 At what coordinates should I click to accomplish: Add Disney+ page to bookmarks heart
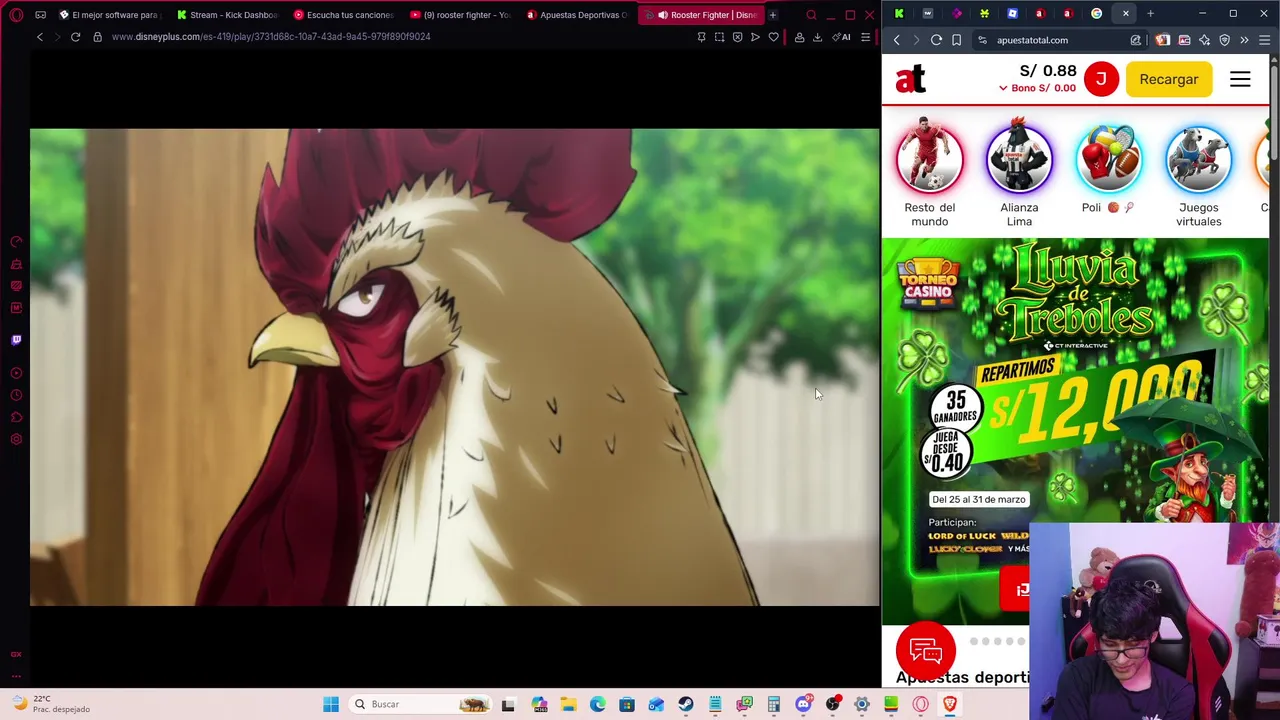[773, 37]
